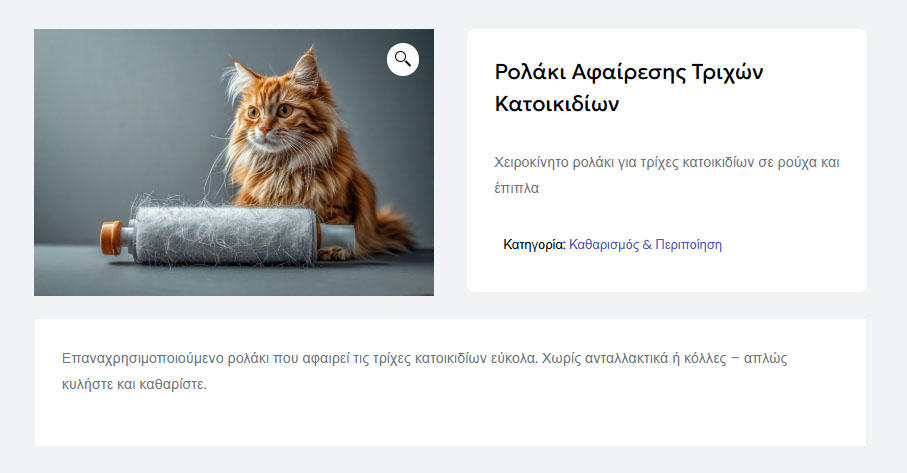Click the word Ρολάκι in the title
907x473 pixels.
coord(529,72)
